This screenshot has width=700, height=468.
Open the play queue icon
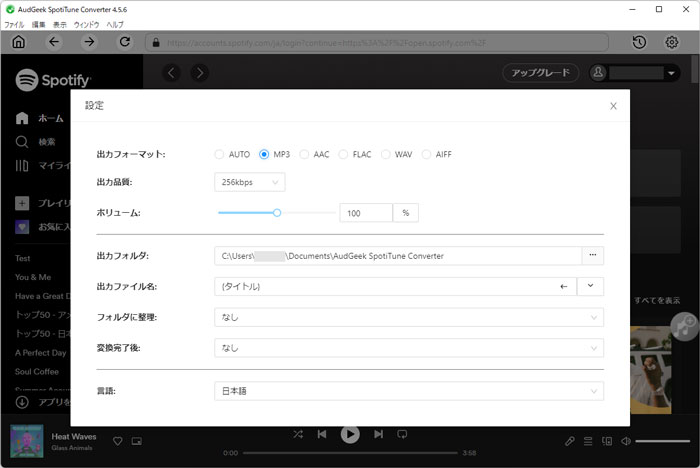pos(588,441)
